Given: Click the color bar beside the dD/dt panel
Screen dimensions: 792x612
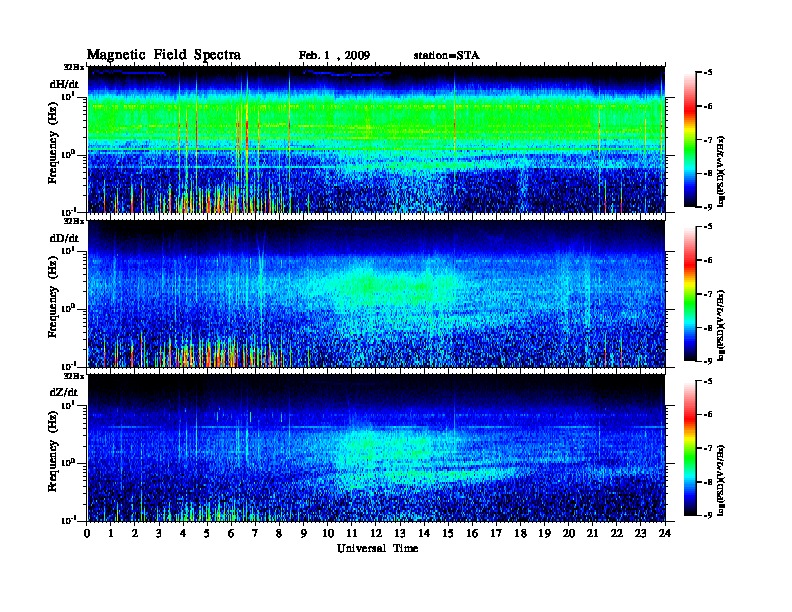Looking at the screenshot, I should pos(690,293).
